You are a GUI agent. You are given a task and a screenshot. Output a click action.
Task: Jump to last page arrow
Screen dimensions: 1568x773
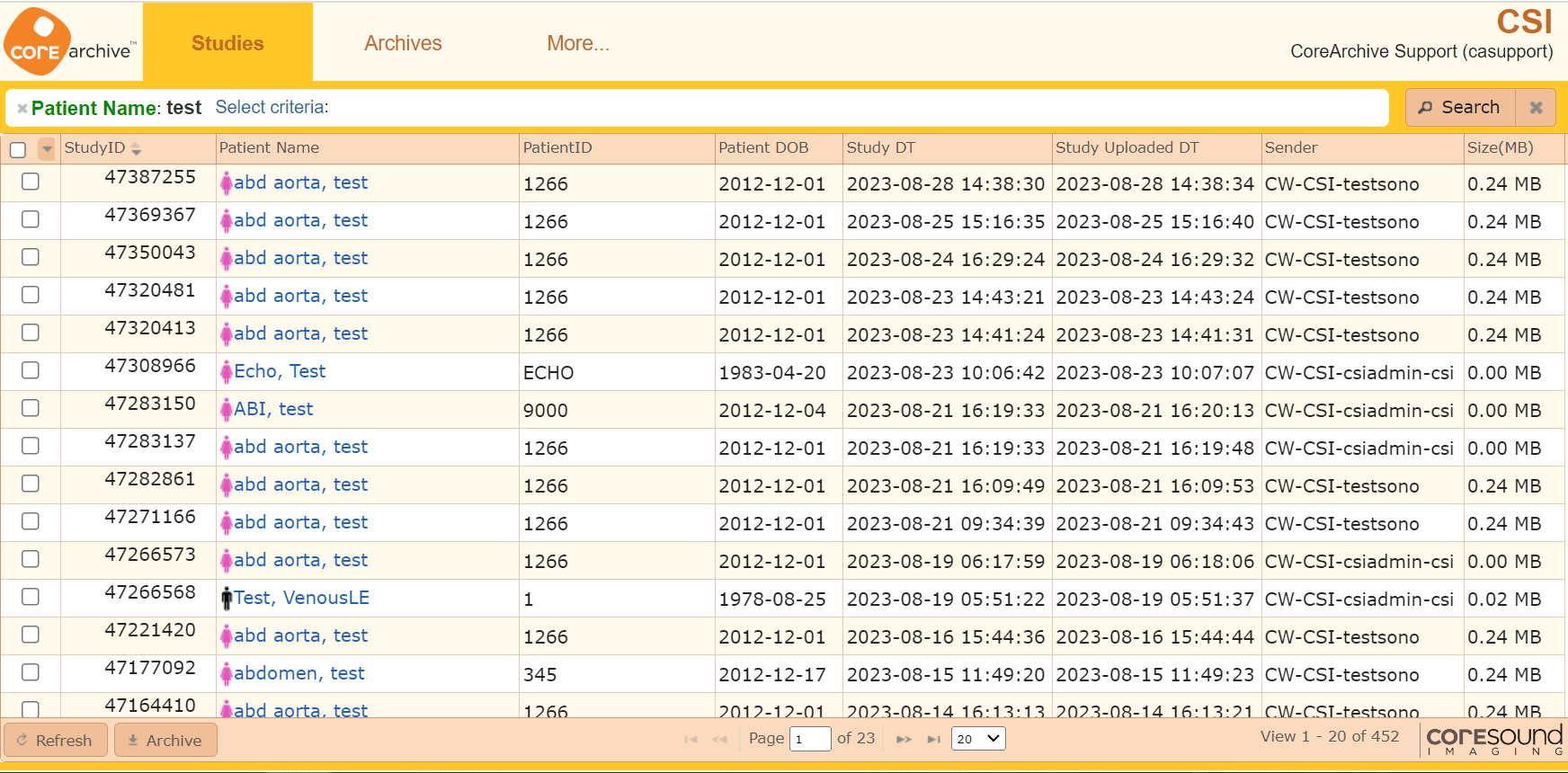tap(934, 739)
